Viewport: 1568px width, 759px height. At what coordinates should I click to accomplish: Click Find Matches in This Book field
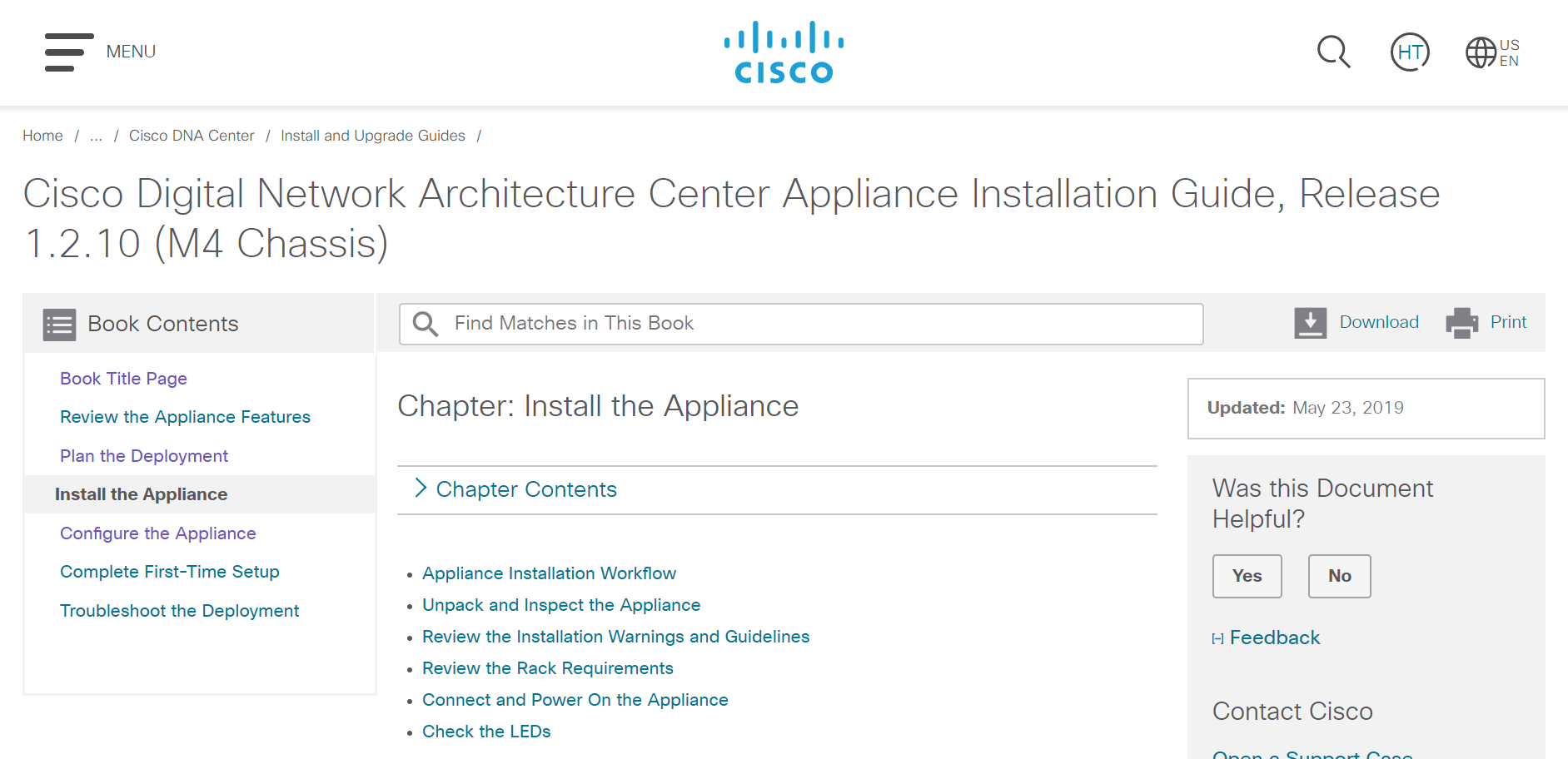[799, 324]
